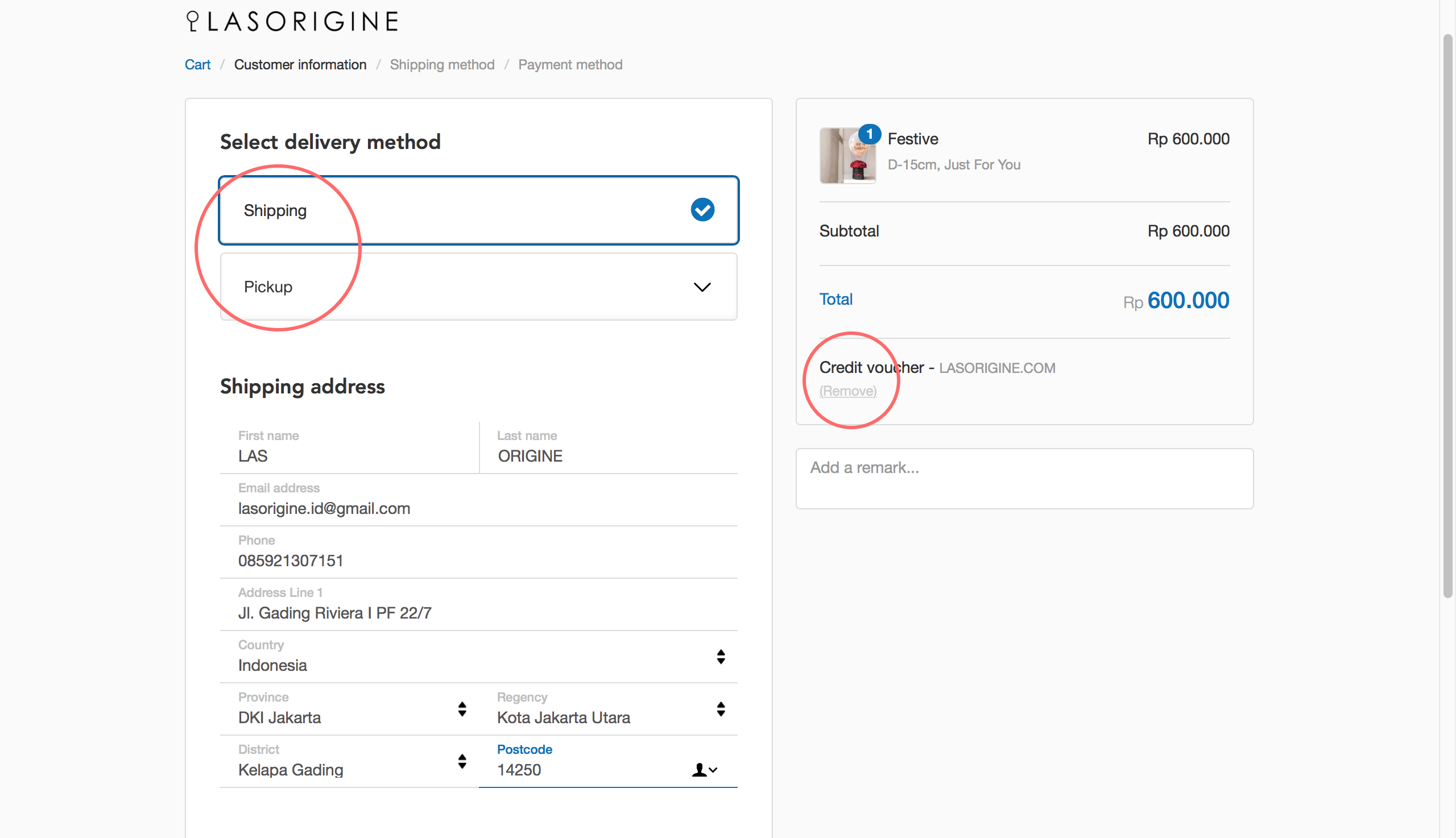
Task: Click the Rp 600.000 total amount
Action: coord(1176,300)
